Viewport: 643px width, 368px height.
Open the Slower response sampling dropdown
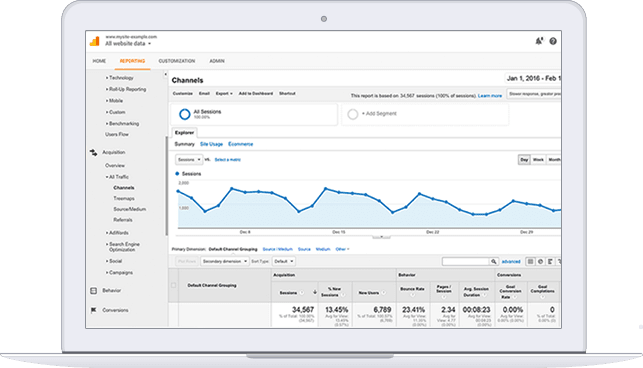tap(534, 94)
